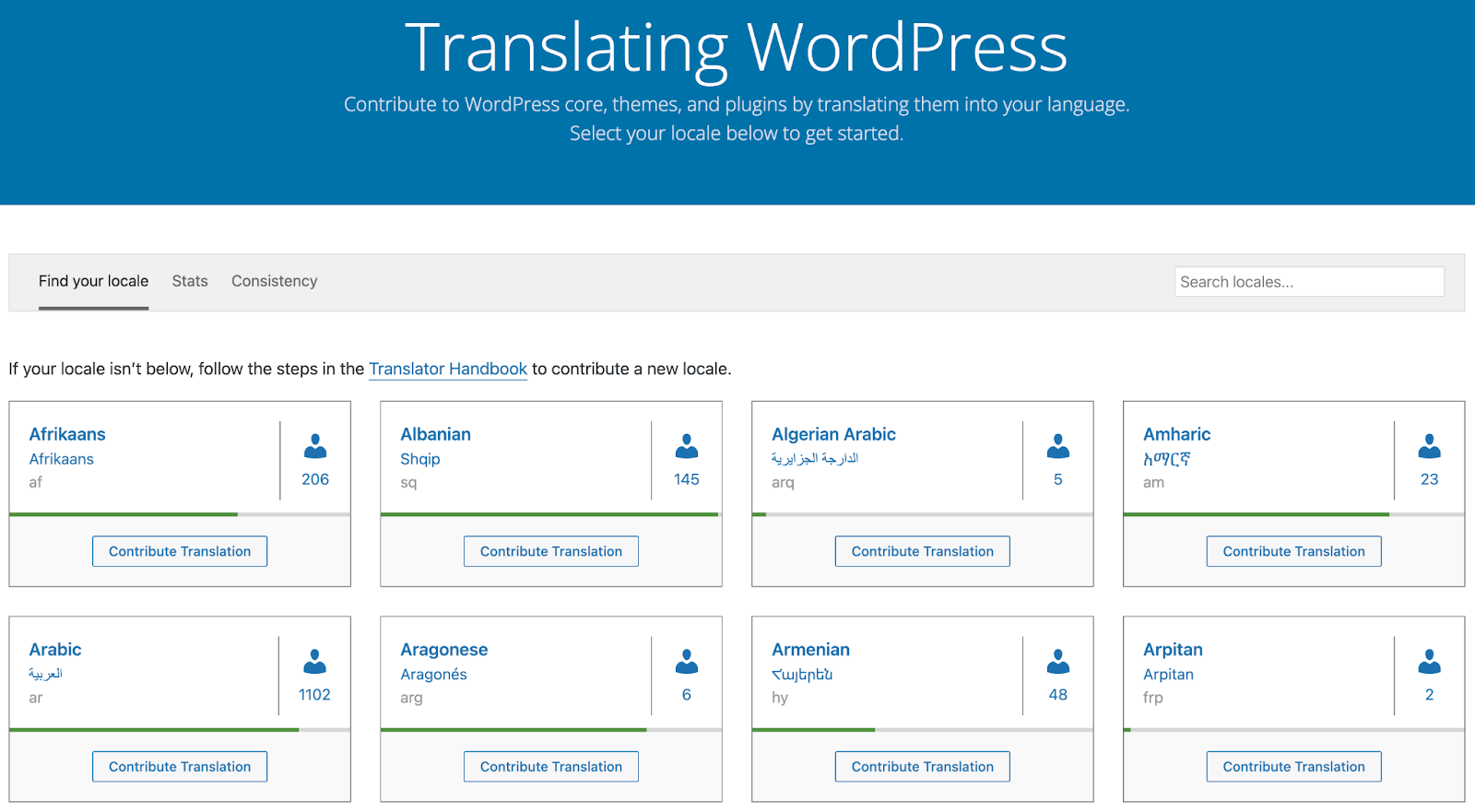Click the Arabic contributors person icon
The image size is (1475, 812).
(x=315, y=662)
